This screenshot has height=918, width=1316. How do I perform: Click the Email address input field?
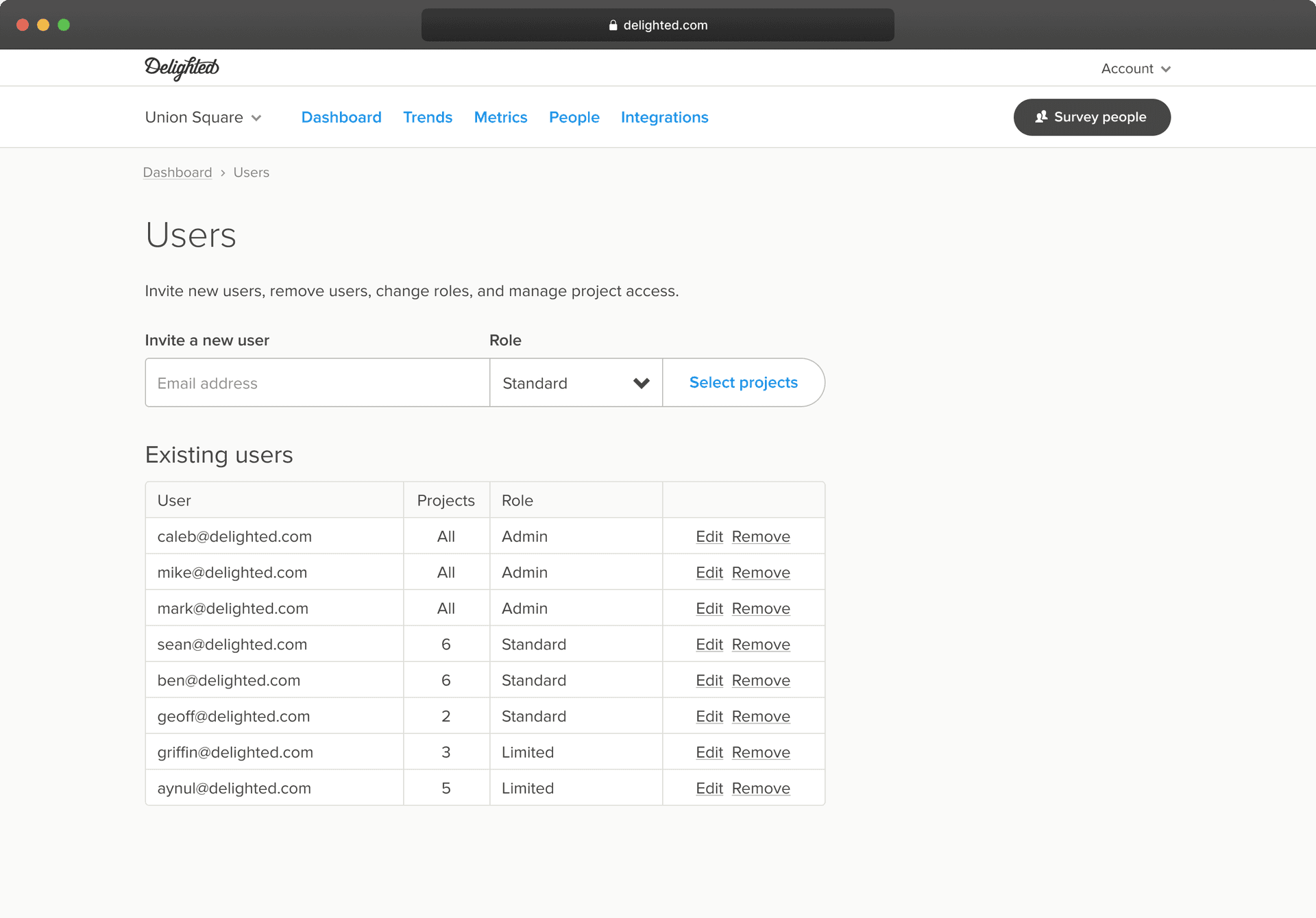click(317, 382)
